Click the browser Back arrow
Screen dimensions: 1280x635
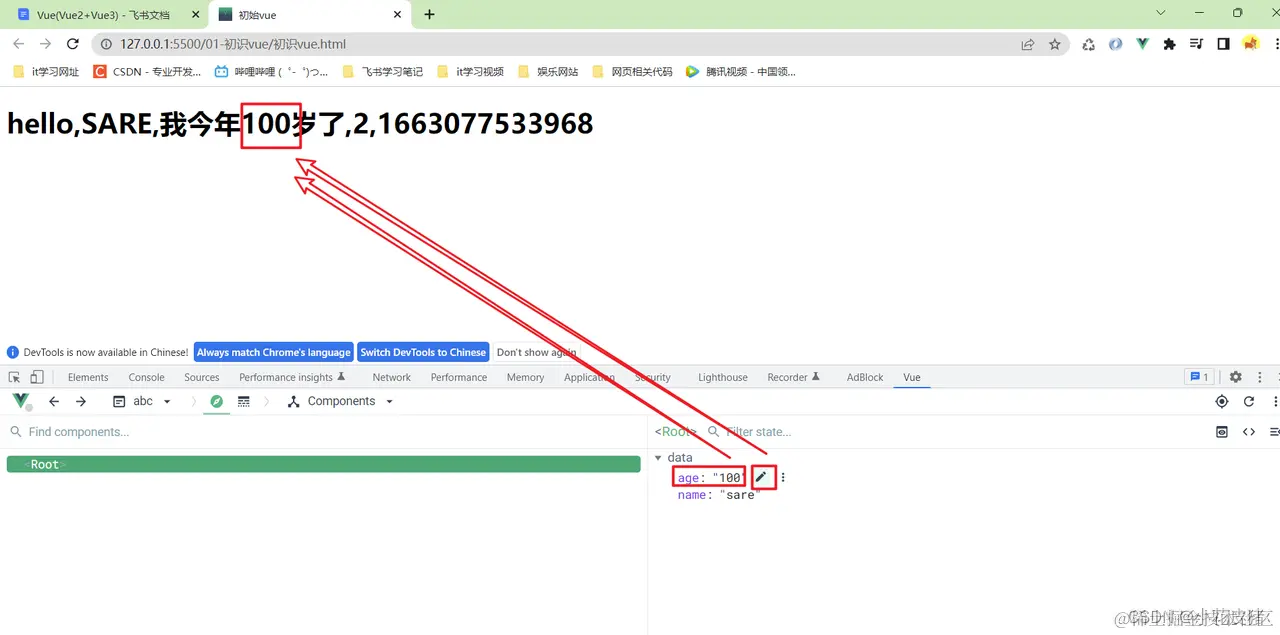coord(18,44)
